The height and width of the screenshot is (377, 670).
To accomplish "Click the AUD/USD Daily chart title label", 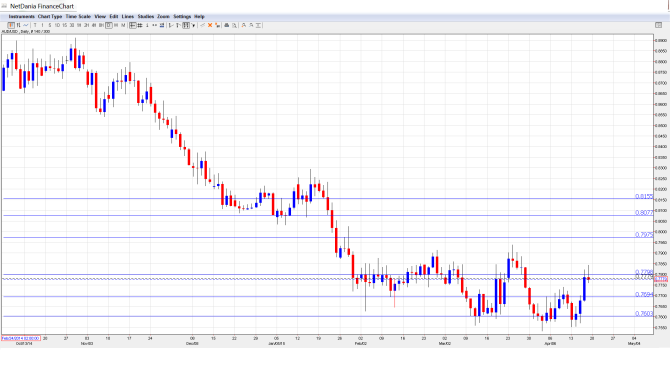I will [26, 32].
